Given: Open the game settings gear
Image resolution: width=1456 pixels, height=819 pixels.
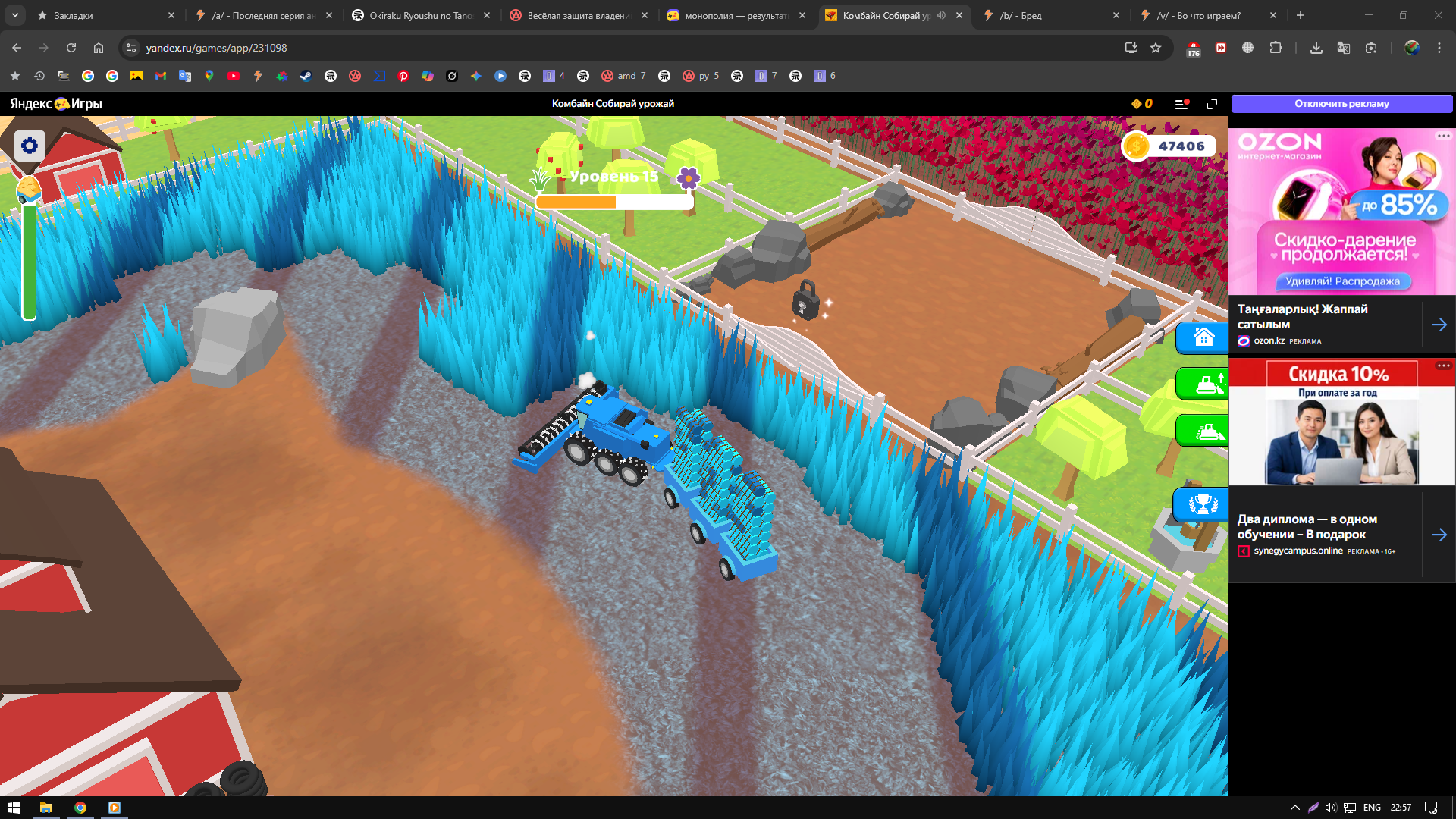Looking at the screenshot, I should point(30,146).
